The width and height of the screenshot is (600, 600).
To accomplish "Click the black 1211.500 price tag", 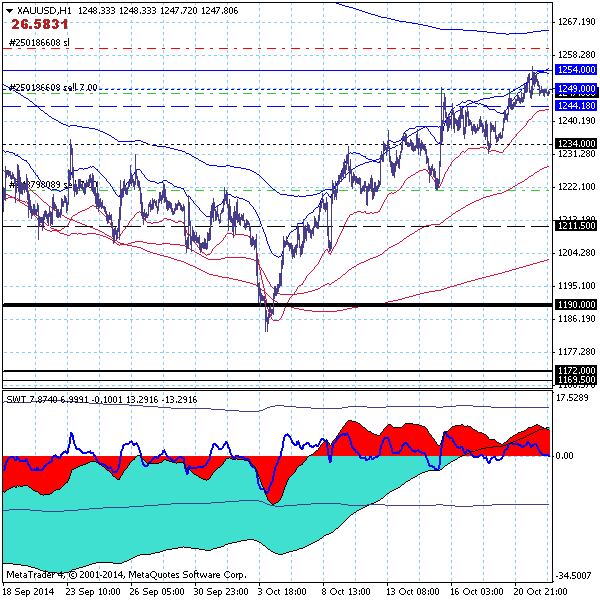I will click(x=576, y=226).
